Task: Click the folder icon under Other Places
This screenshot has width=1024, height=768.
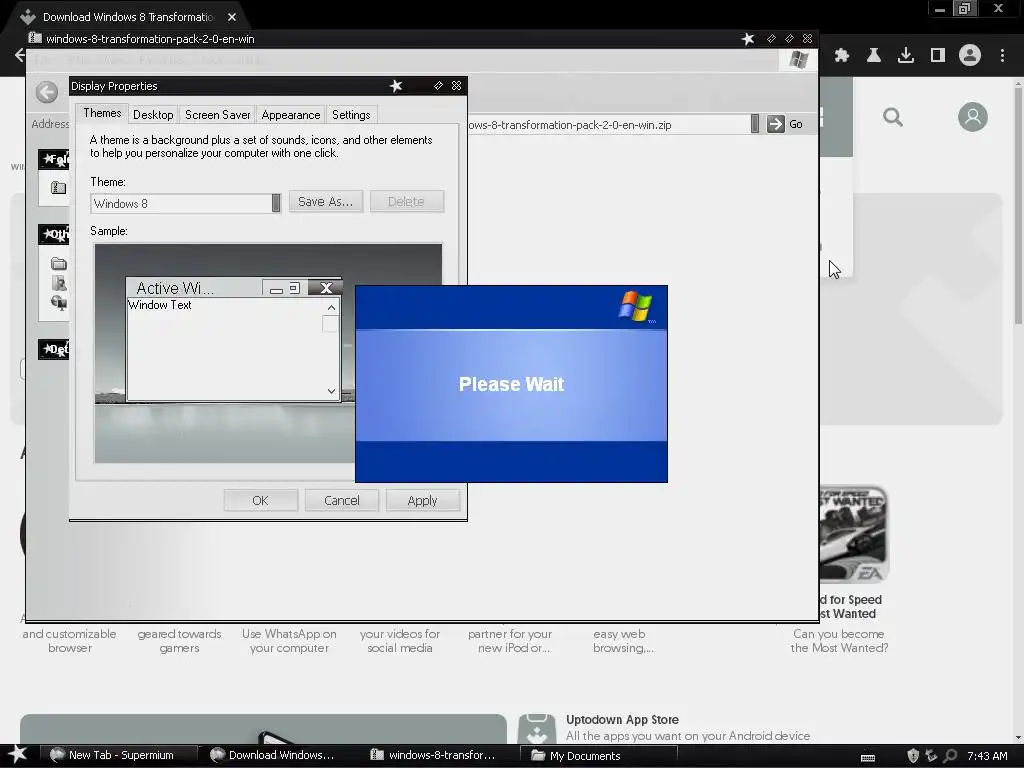Action: coord(59,264)
